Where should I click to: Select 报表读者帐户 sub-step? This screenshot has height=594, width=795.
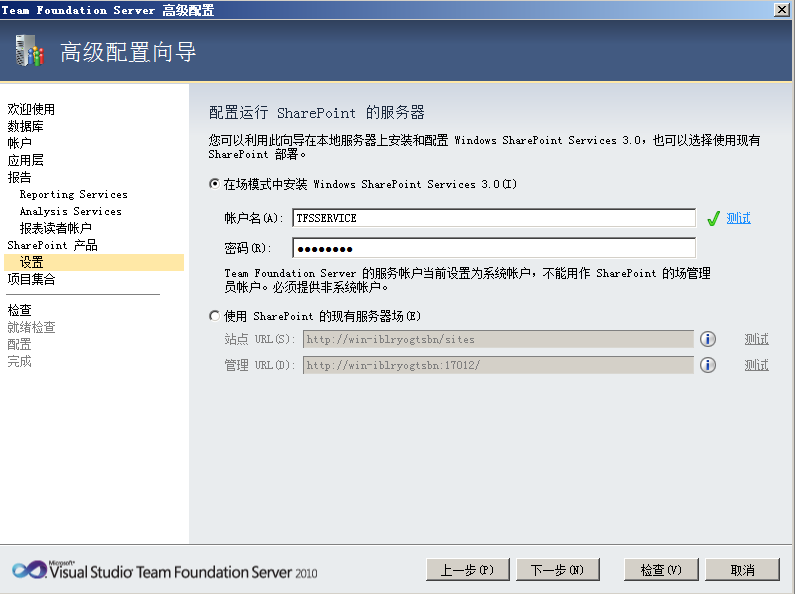(55, 228)
